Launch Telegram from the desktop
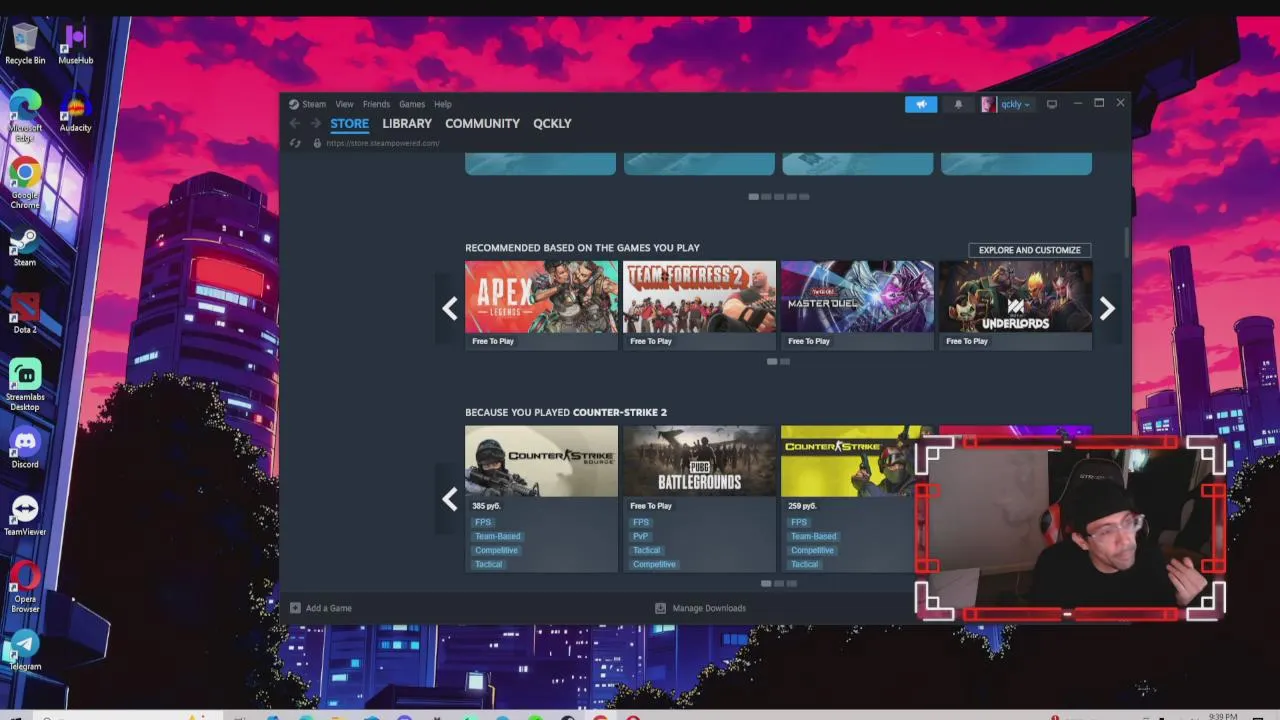 coord(25,651)
